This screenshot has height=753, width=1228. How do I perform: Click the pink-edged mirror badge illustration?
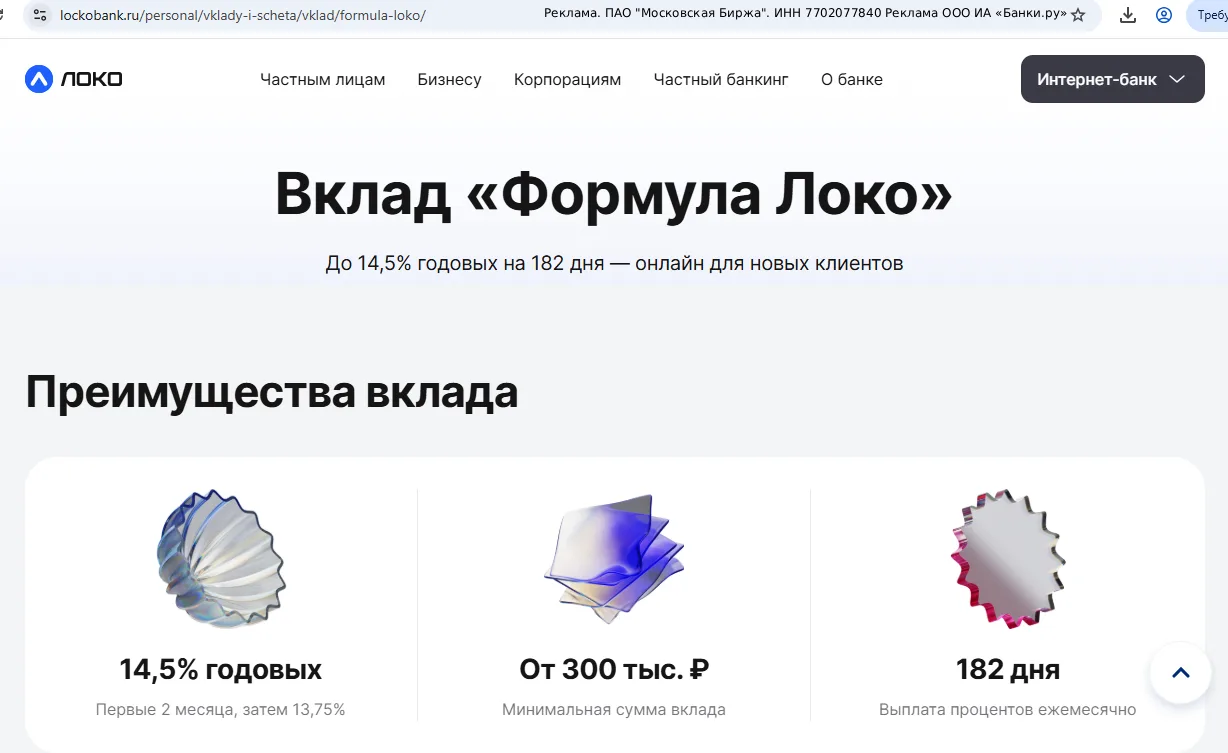(1007, 559)
